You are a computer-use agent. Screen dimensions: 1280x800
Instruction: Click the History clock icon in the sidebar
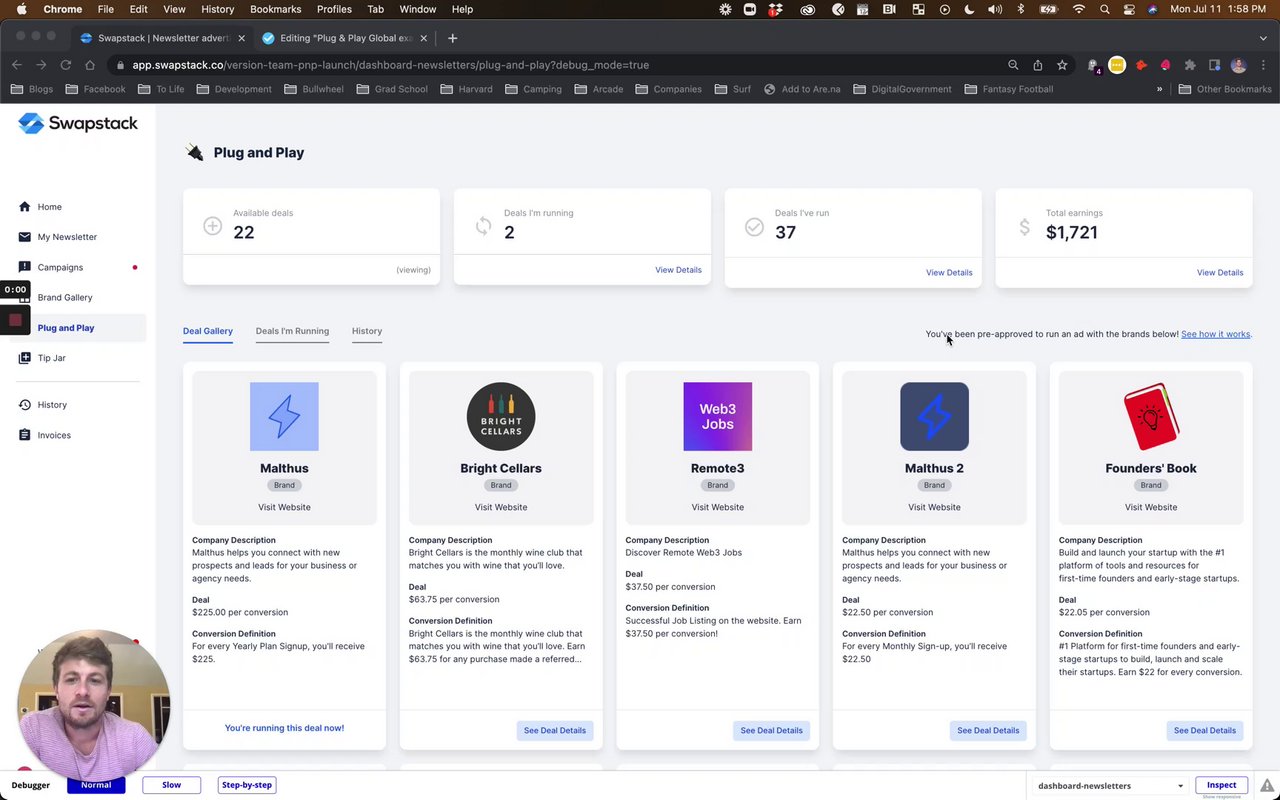[25, 405]
